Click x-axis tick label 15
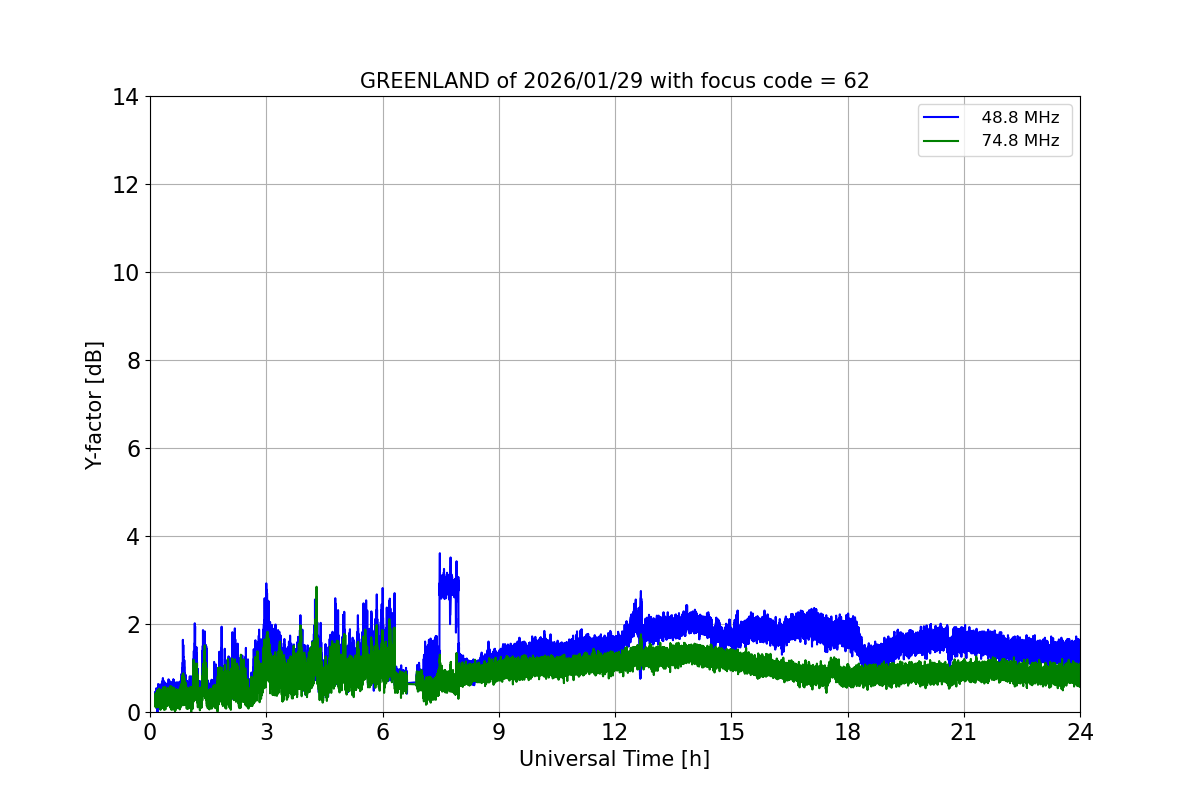Viewport: 1200px width, 800px height. point(731,732)
